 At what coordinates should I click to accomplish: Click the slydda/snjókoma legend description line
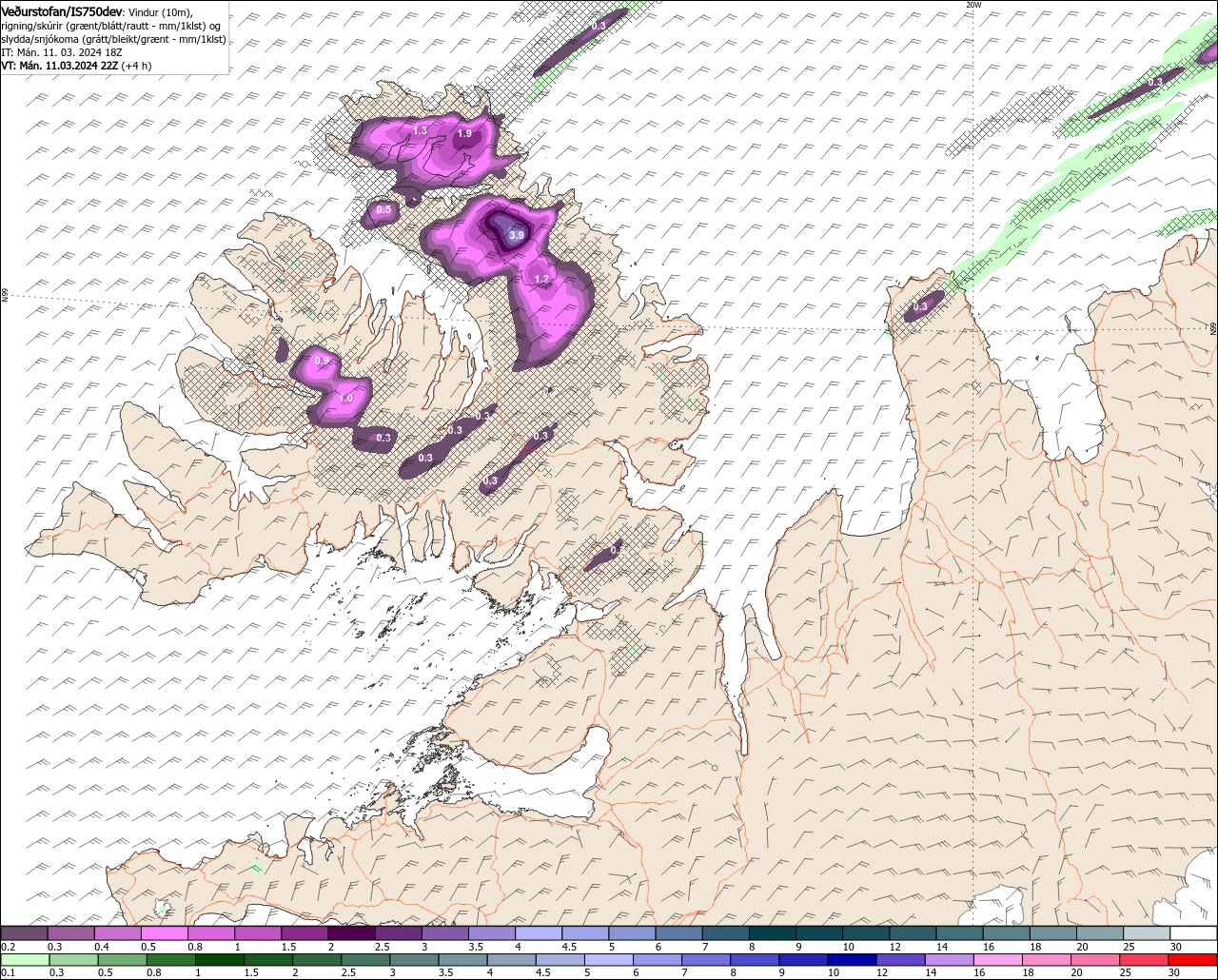pyautogui.click(x=113, y=39)
